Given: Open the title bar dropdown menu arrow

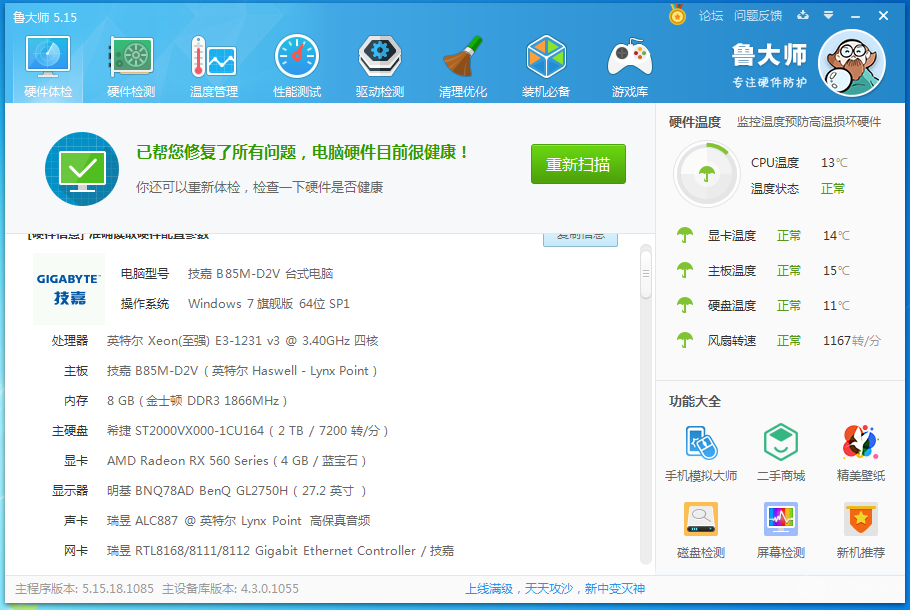Looking at the screenshot, I should click(829, 16).
